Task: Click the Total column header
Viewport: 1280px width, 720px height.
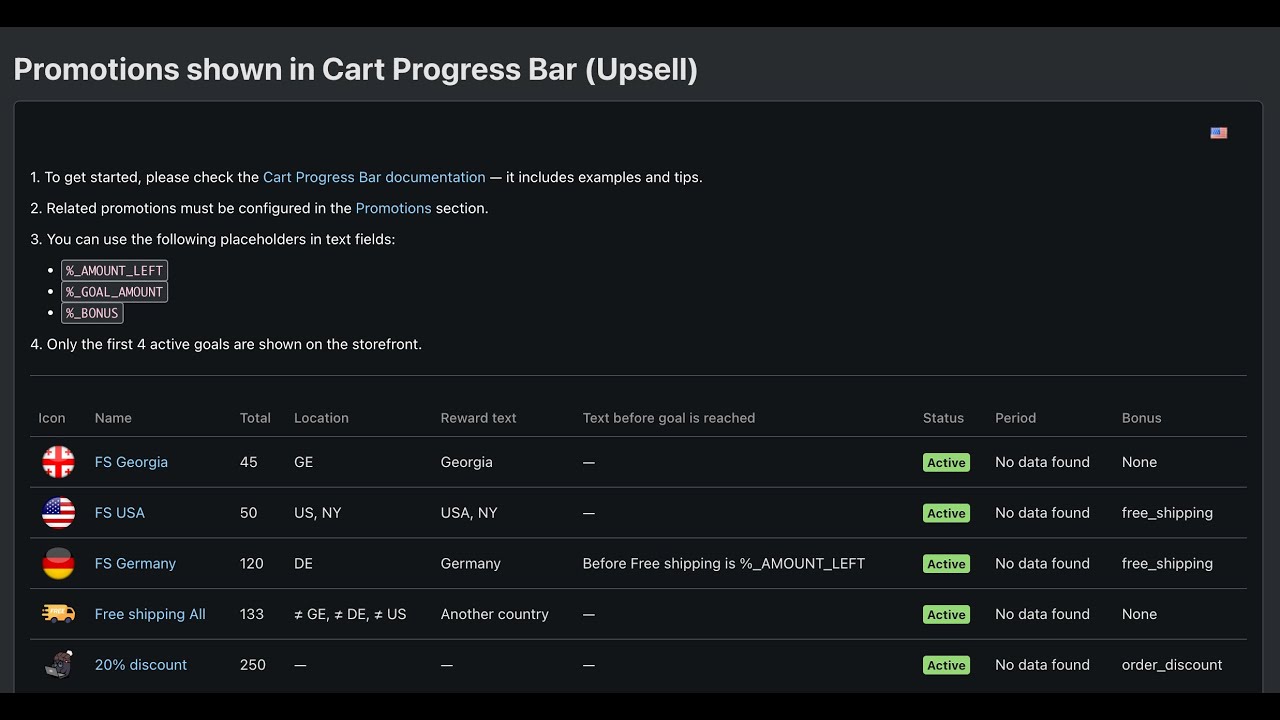Action: (255, 418)
